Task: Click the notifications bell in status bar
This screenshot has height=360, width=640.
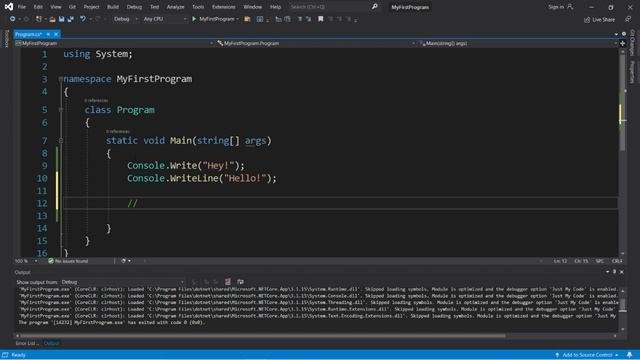Action: pos(629,355)
